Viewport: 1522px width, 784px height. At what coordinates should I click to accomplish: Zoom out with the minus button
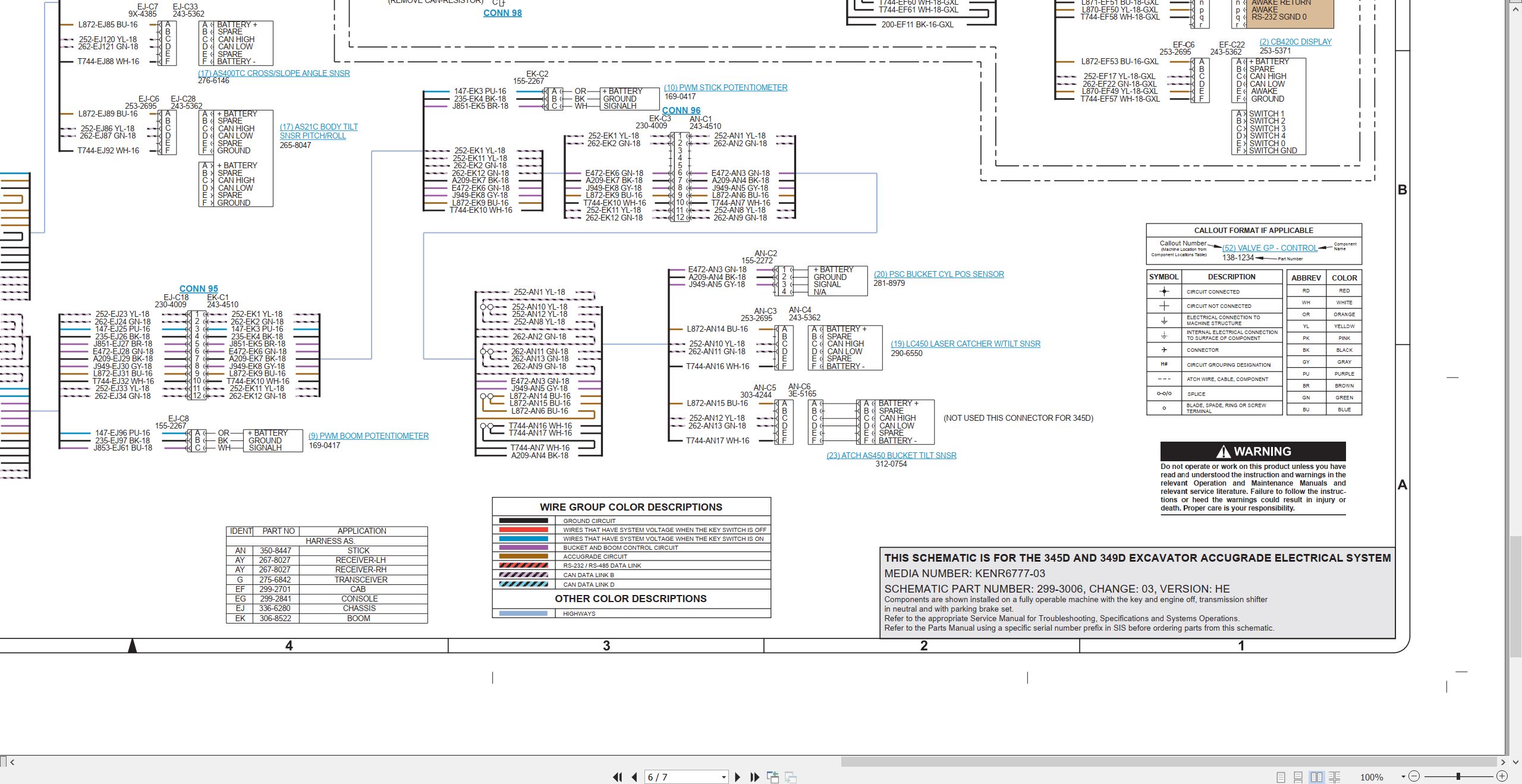(x=1414, y=776)
